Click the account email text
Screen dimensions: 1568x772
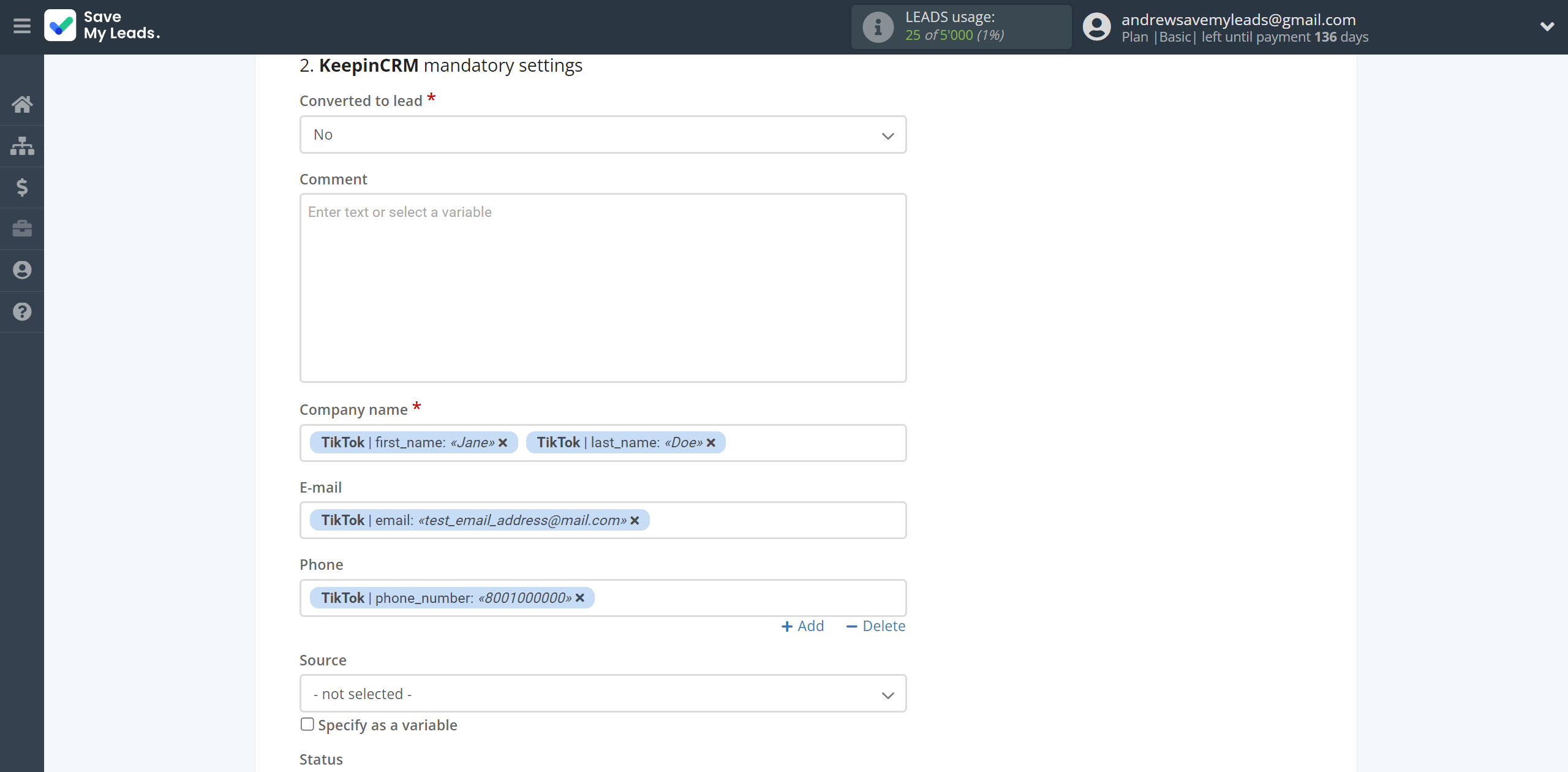point(1238,20)
